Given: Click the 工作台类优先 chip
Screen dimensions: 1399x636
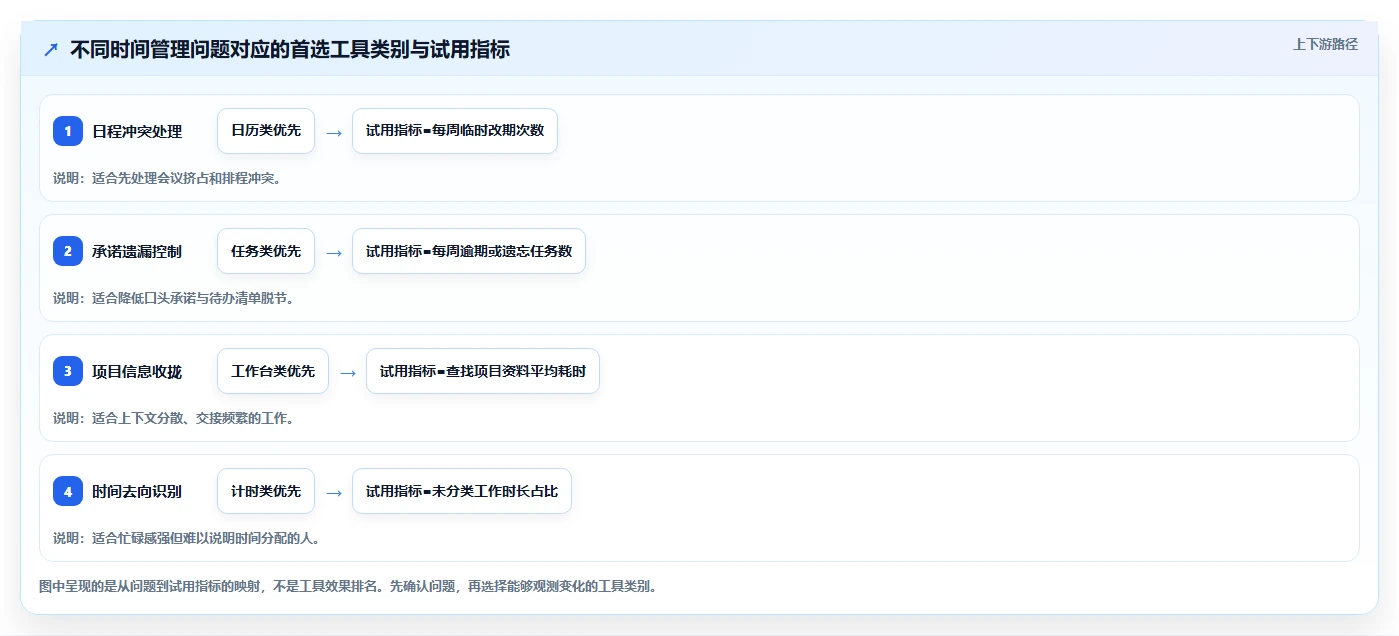Looking at the screenshot, I should pos(273,371).
